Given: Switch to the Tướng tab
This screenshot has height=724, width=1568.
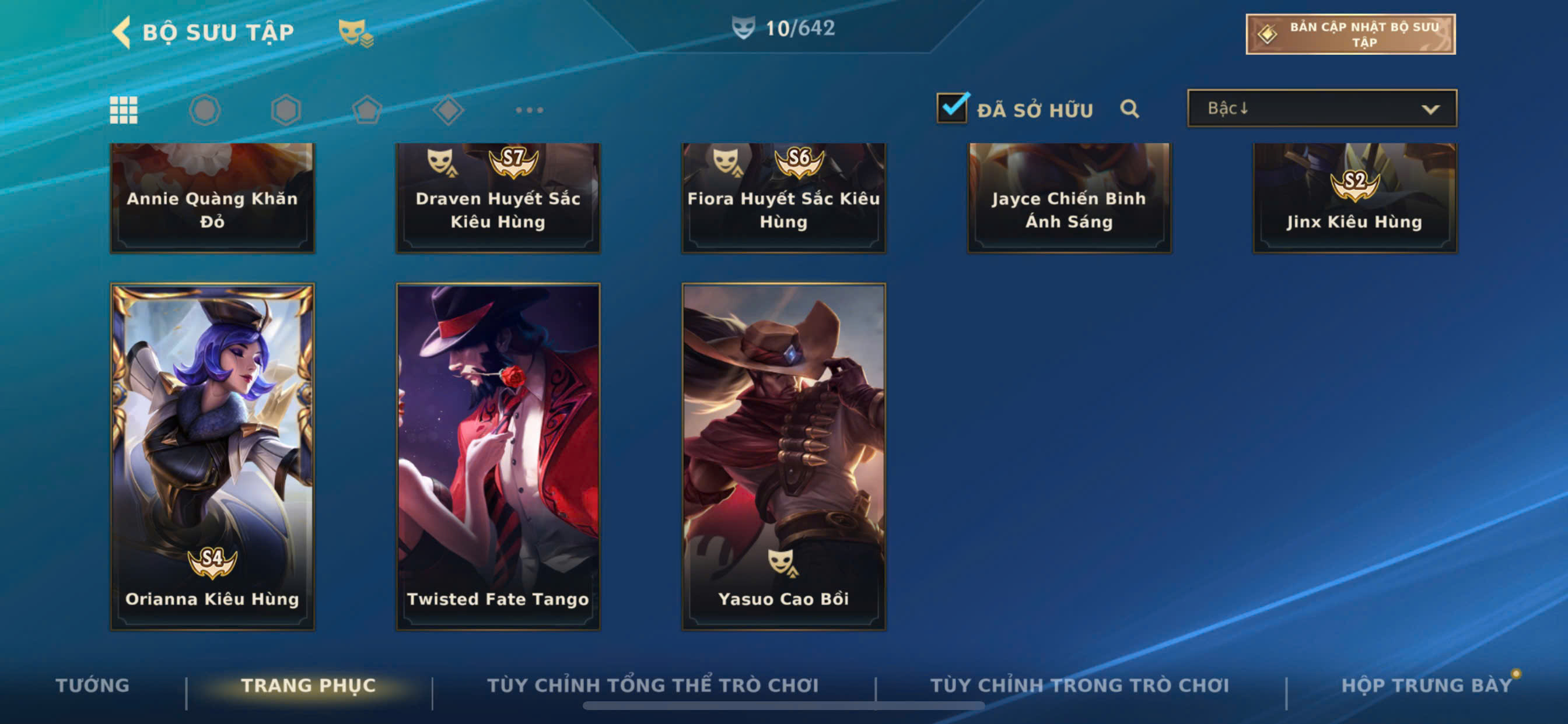Looking at the screenshot, I should 93,685.
